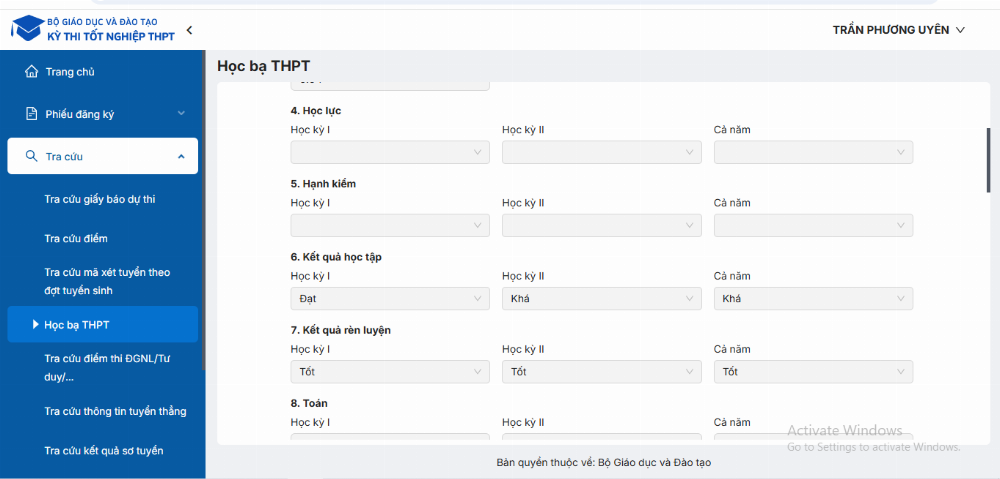This screenshot has height=479, width=1000.
Task: Click the graduation cap logo icon
Action: tap(27, 29)
